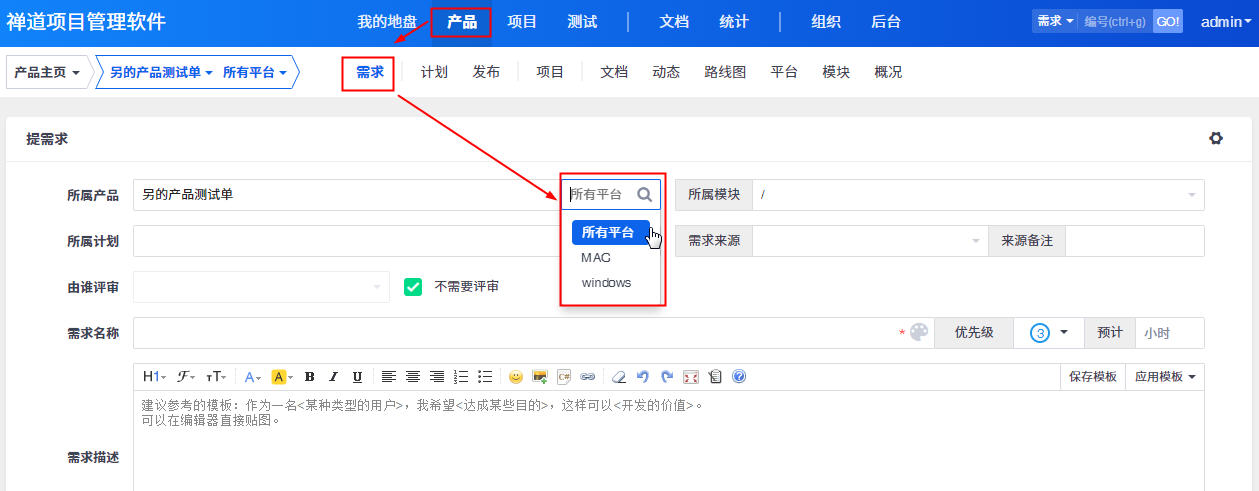Select 所有平台 in the platform list
Viewport: 1259px width, 491px height.
(x=610, y=232)
